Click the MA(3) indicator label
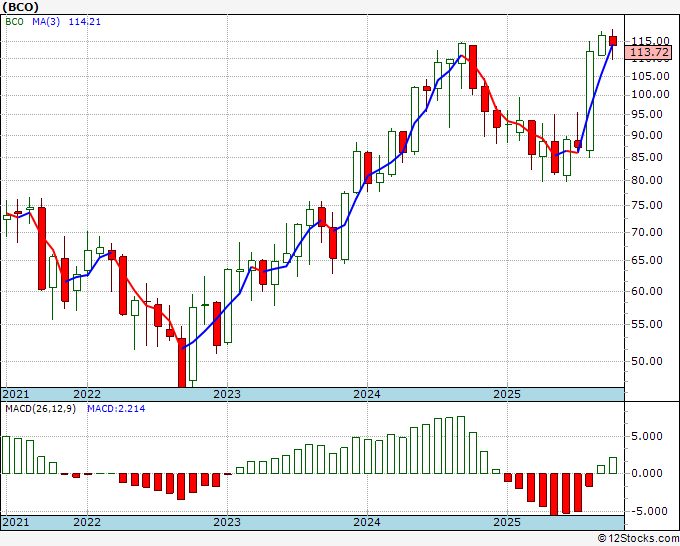The image size is (680, 546). 46,21
